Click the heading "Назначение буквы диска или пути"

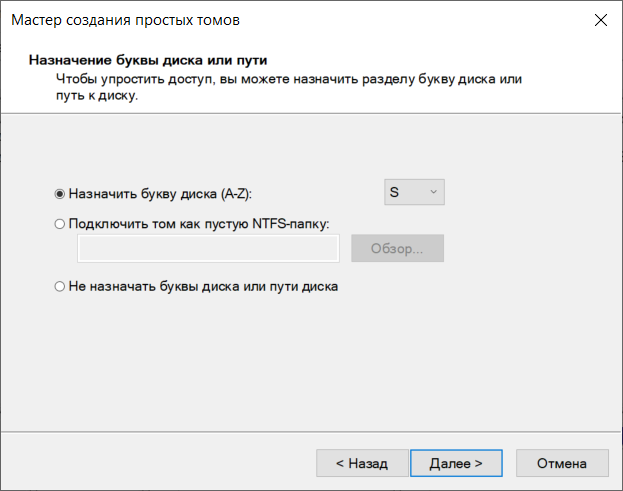pos(148,60)
